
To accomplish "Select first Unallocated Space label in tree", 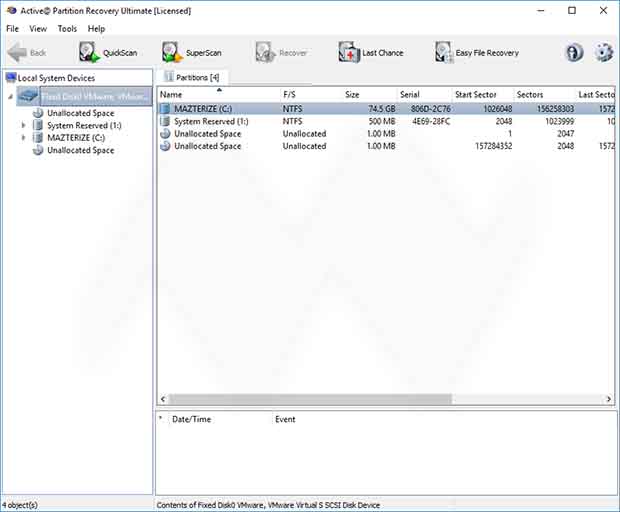I will pos(81,113).
